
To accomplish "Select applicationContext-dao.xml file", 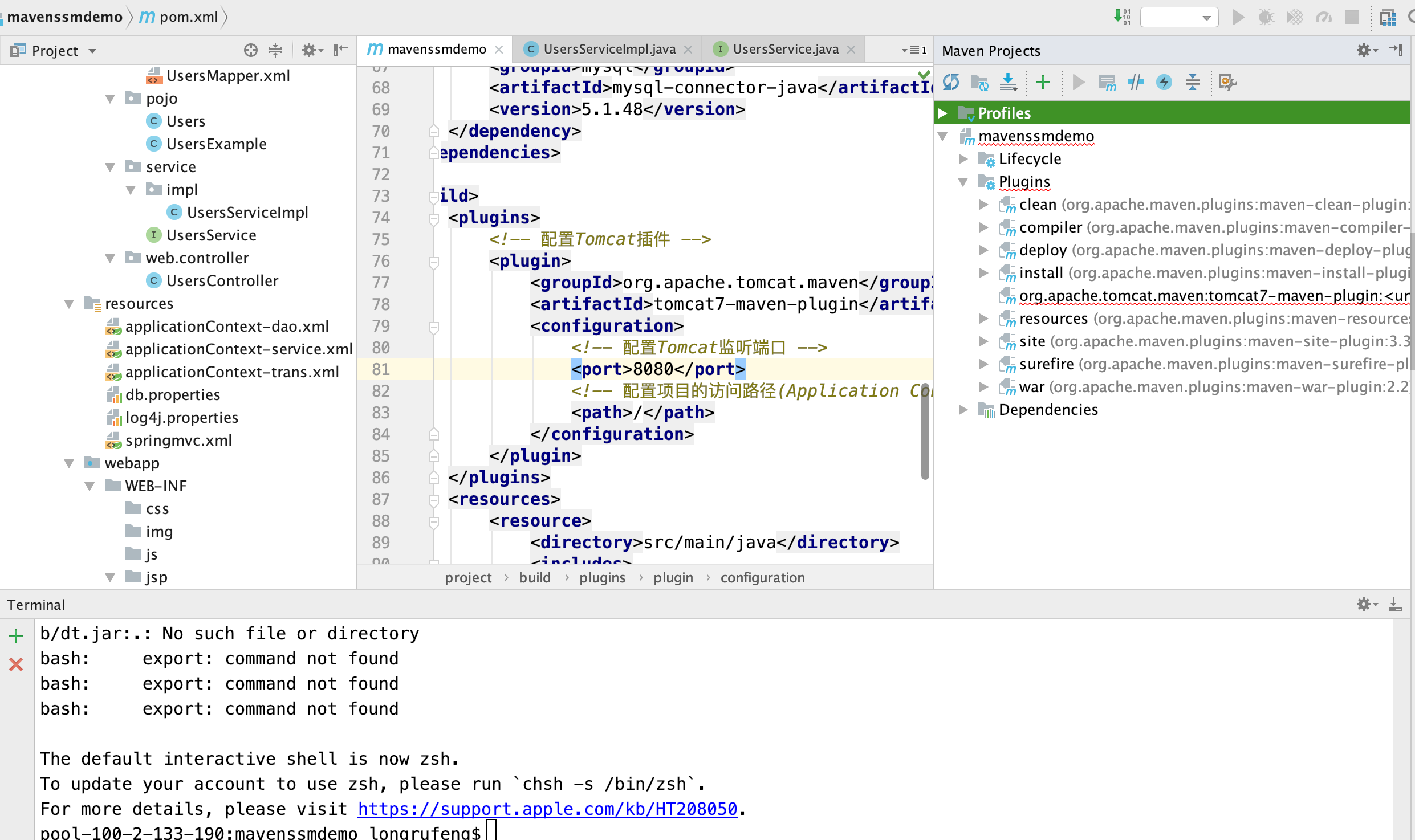I will click(x=217, y=326).
